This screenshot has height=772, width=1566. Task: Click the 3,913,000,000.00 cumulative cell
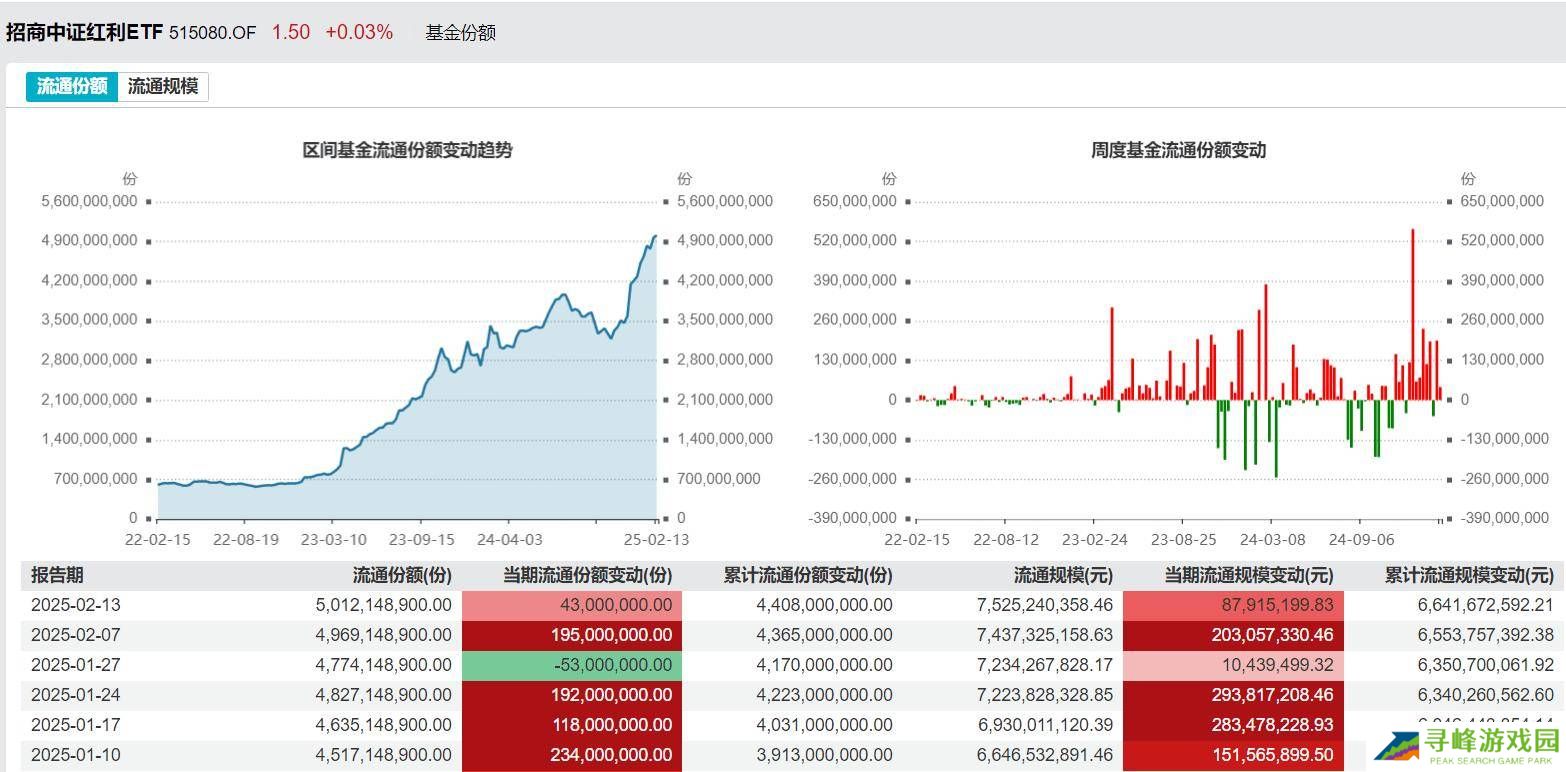pyautogui.click(x=824, y=755)
